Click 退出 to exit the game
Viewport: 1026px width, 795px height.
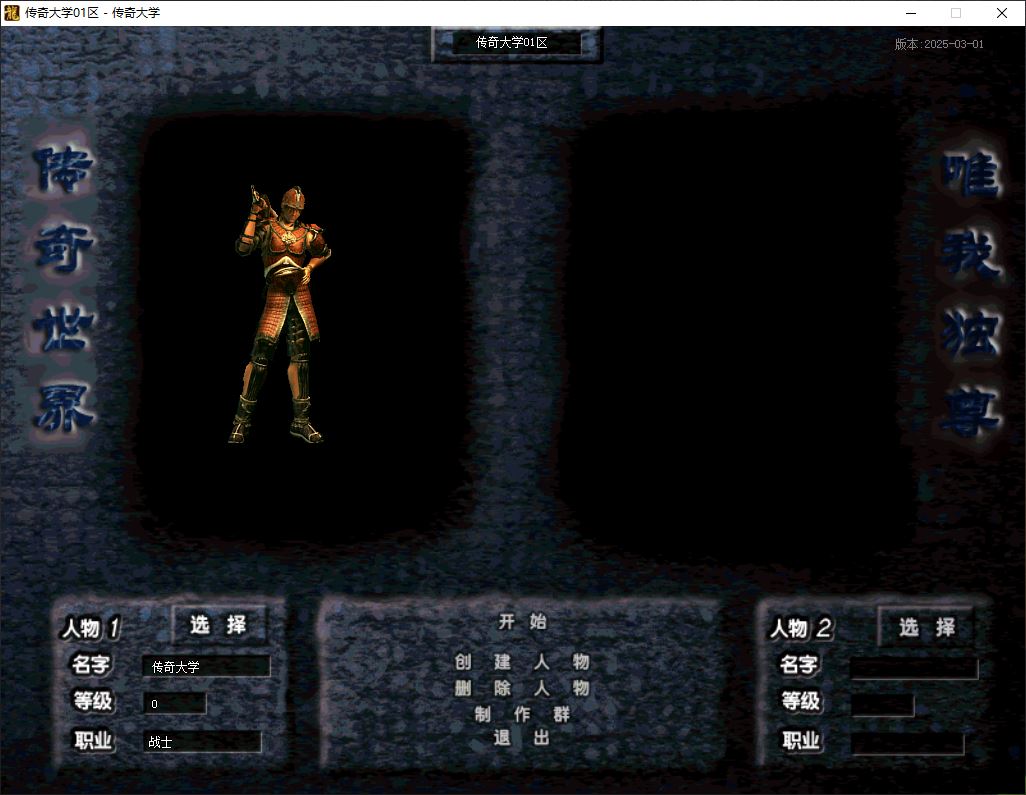[522, 738]
